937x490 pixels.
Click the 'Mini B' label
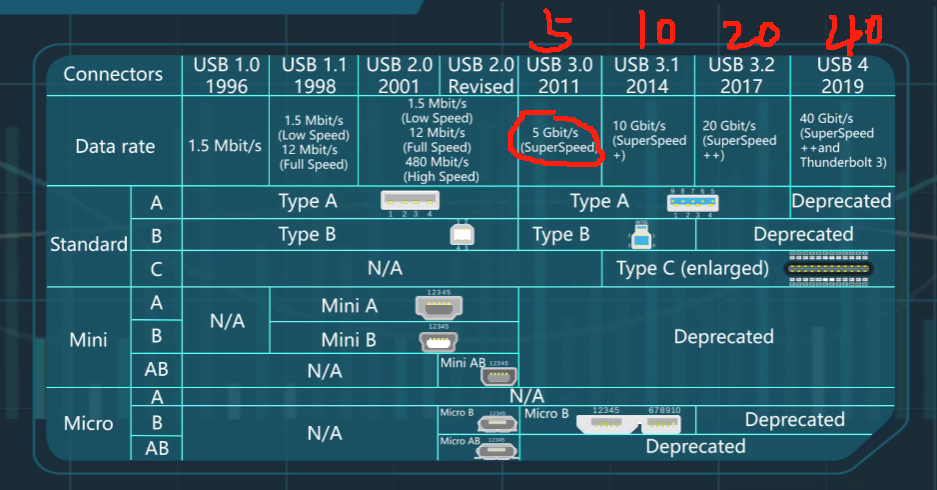pyautogui.click(x=348, y=340)
